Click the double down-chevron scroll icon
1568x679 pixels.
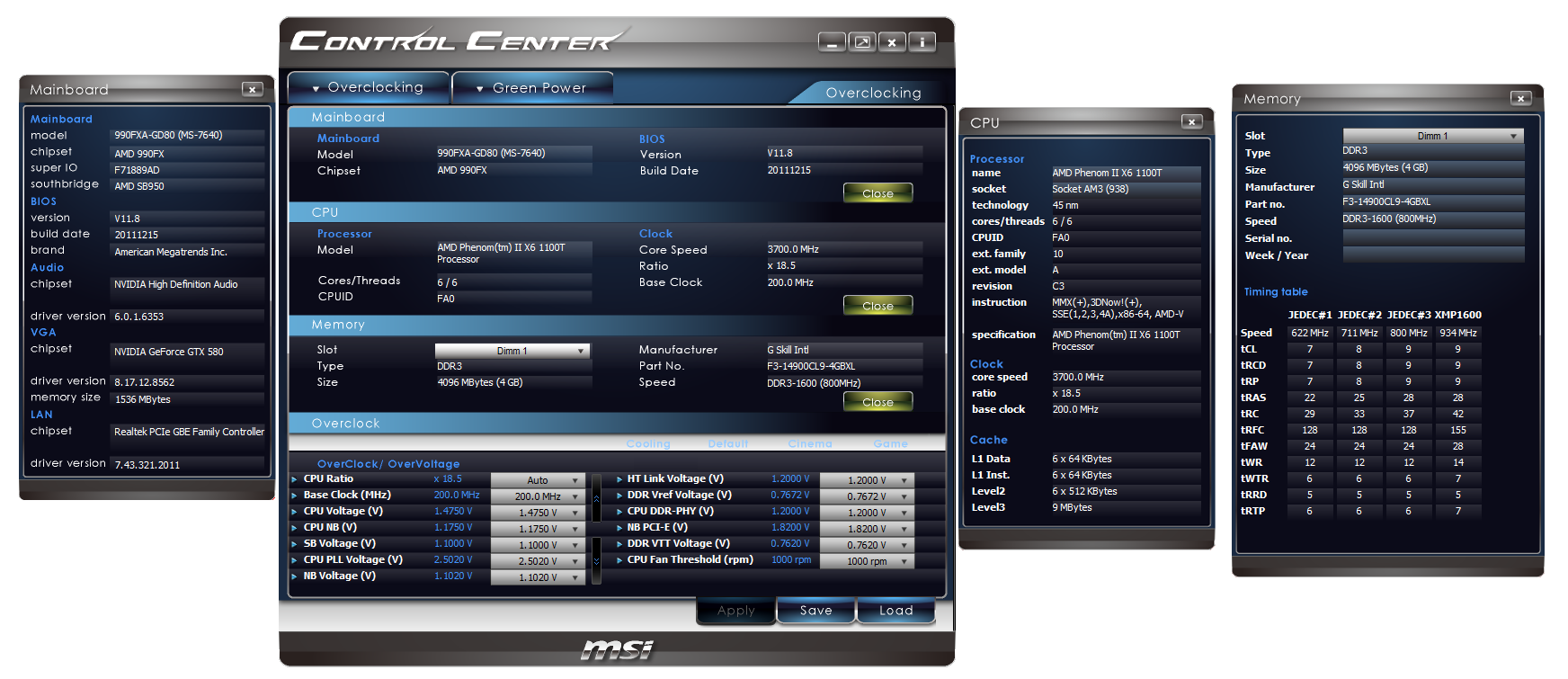pyautogui.click(x=596, y=561)
